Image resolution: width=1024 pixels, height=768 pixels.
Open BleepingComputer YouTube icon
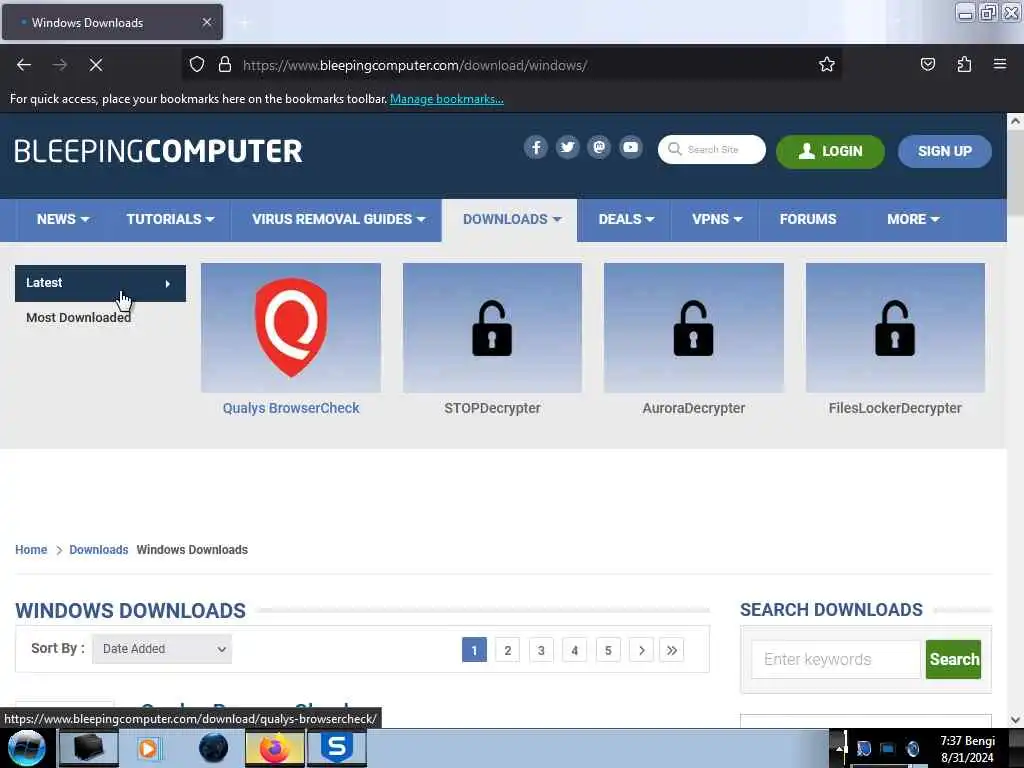click(631, 148)
